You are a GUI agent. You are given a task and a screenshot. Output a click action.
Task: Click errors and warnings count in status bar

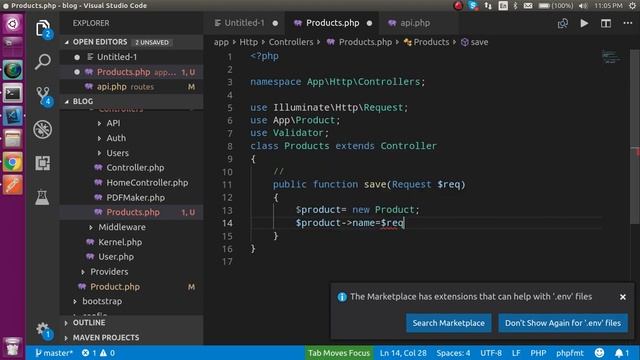coord(98,353)
